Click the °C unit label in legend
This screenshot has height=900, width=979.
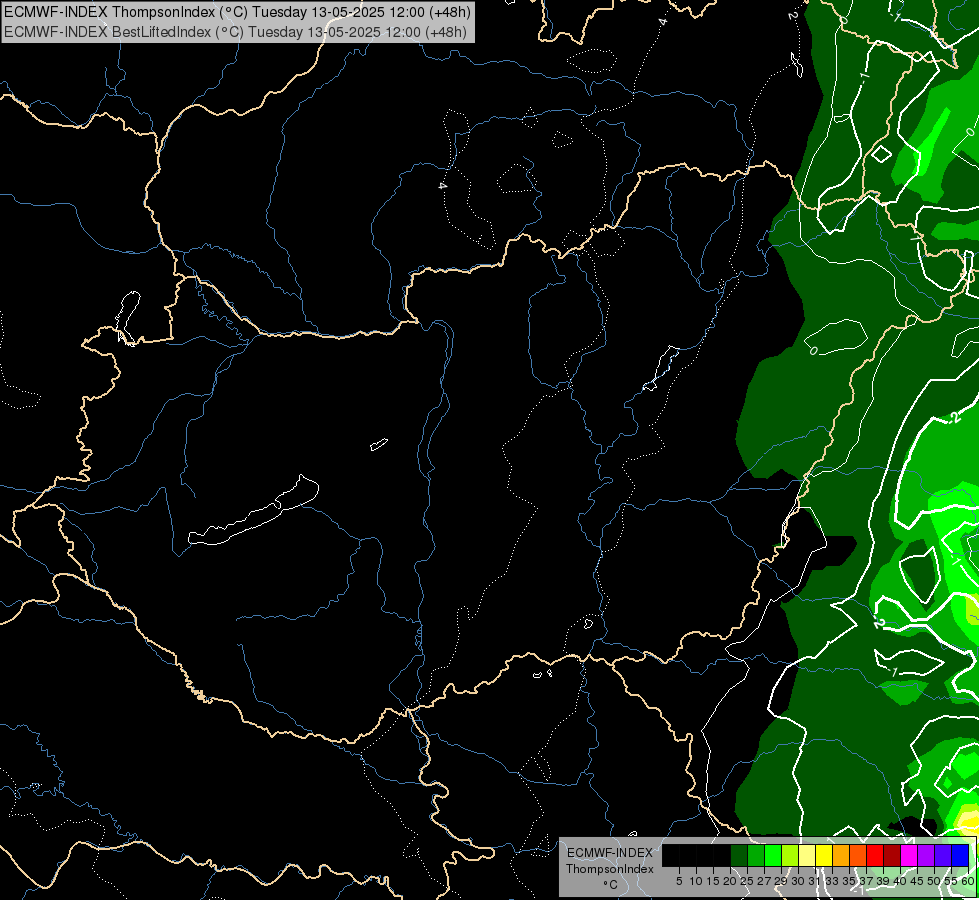pos(611,885)
